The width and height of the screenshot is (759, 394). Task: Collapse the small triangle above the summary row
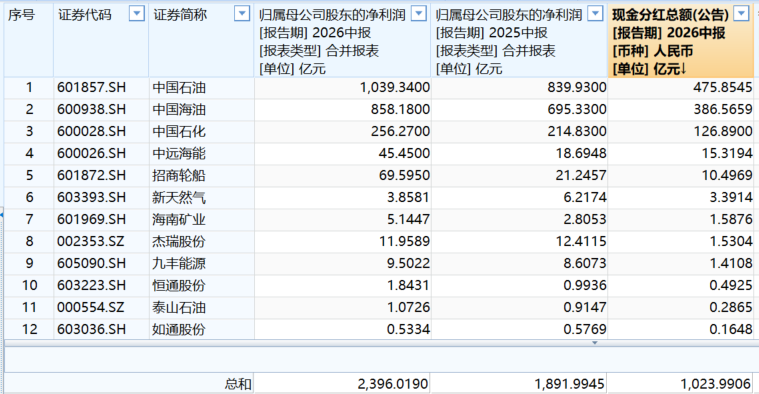(x=594, y=343)
